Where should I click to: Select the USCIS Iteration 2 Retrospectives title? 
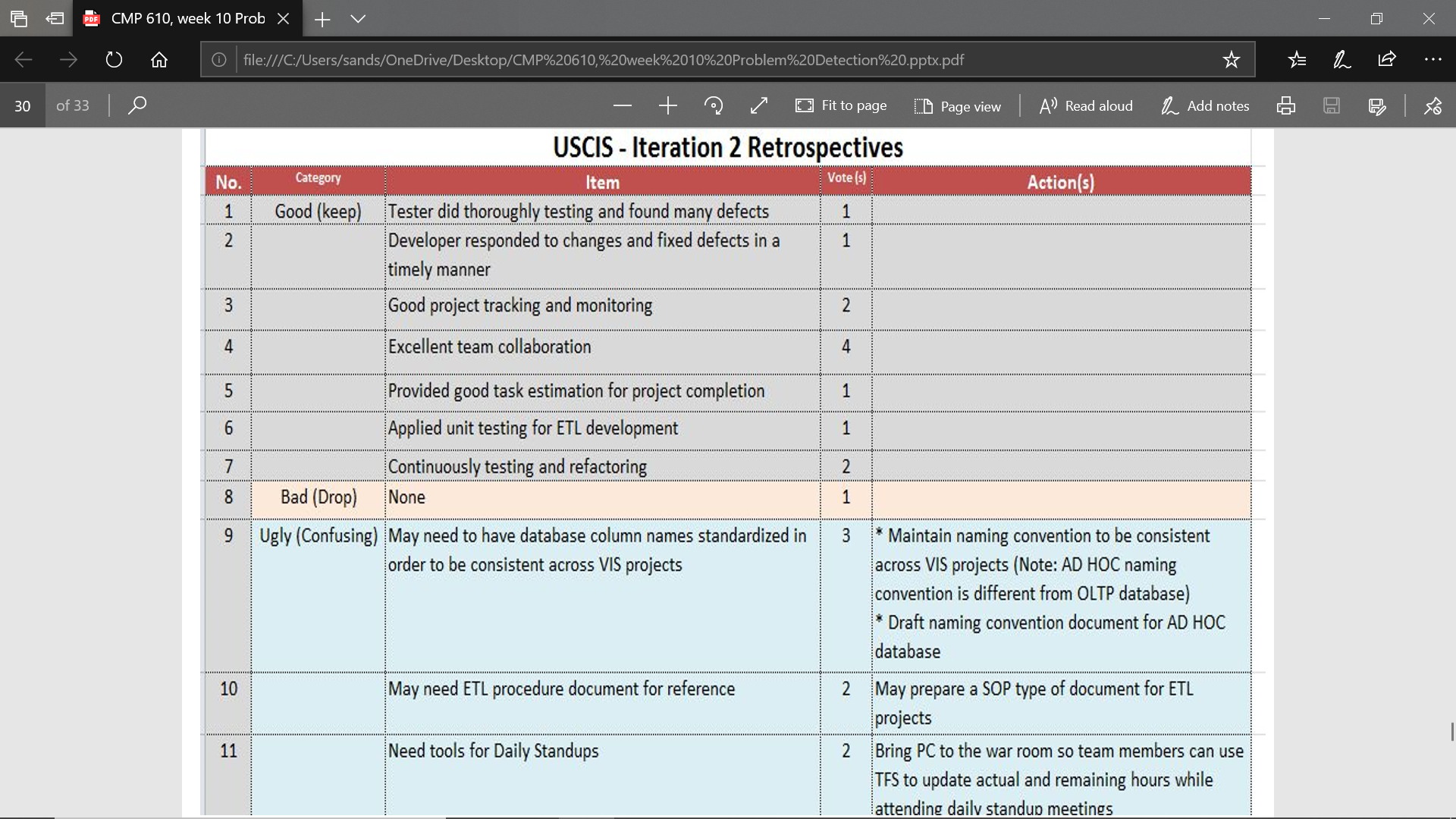point(728,147)
